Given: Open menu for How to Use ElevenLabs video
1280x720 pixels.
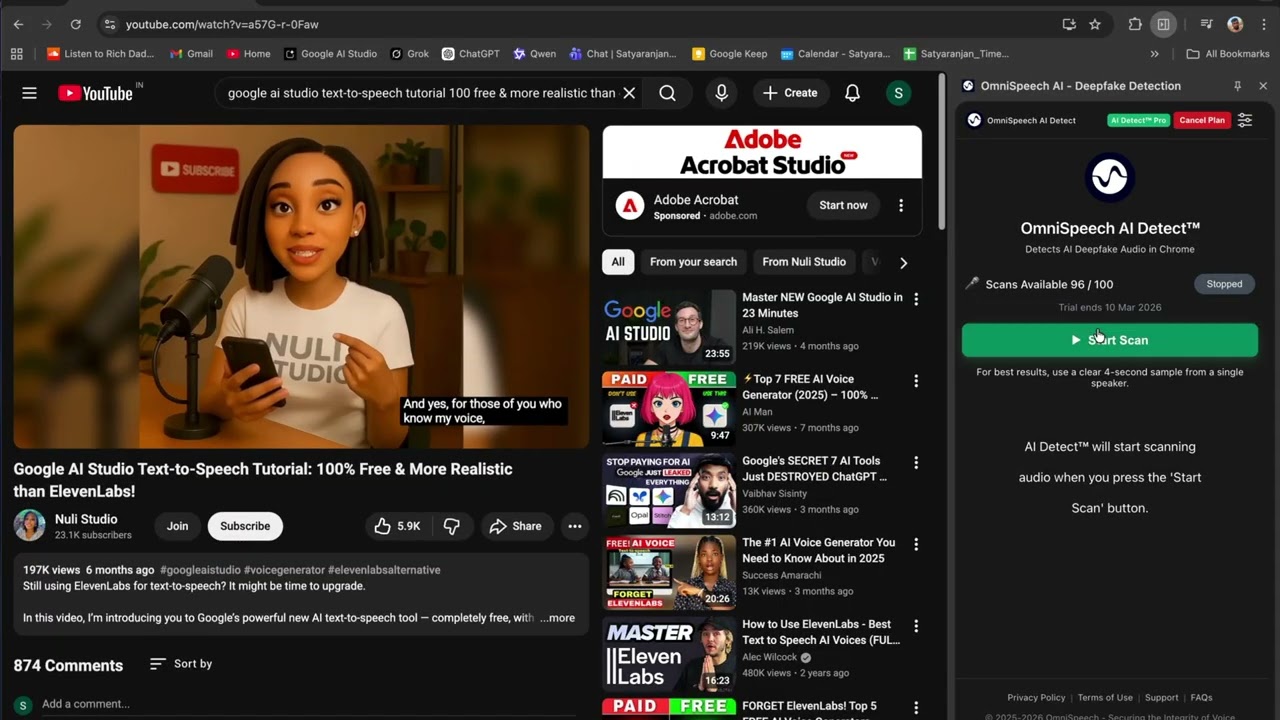Looking at the screenshot, I should click(x=915, y=626).
